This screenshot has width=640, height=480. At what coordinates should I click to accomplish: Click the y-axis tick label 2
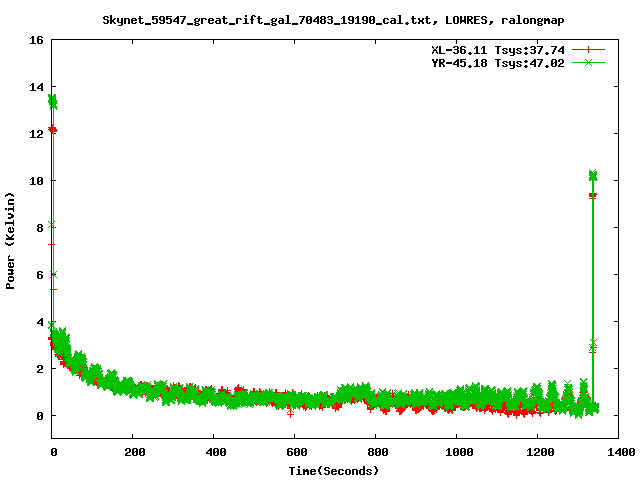pos(40,369)
